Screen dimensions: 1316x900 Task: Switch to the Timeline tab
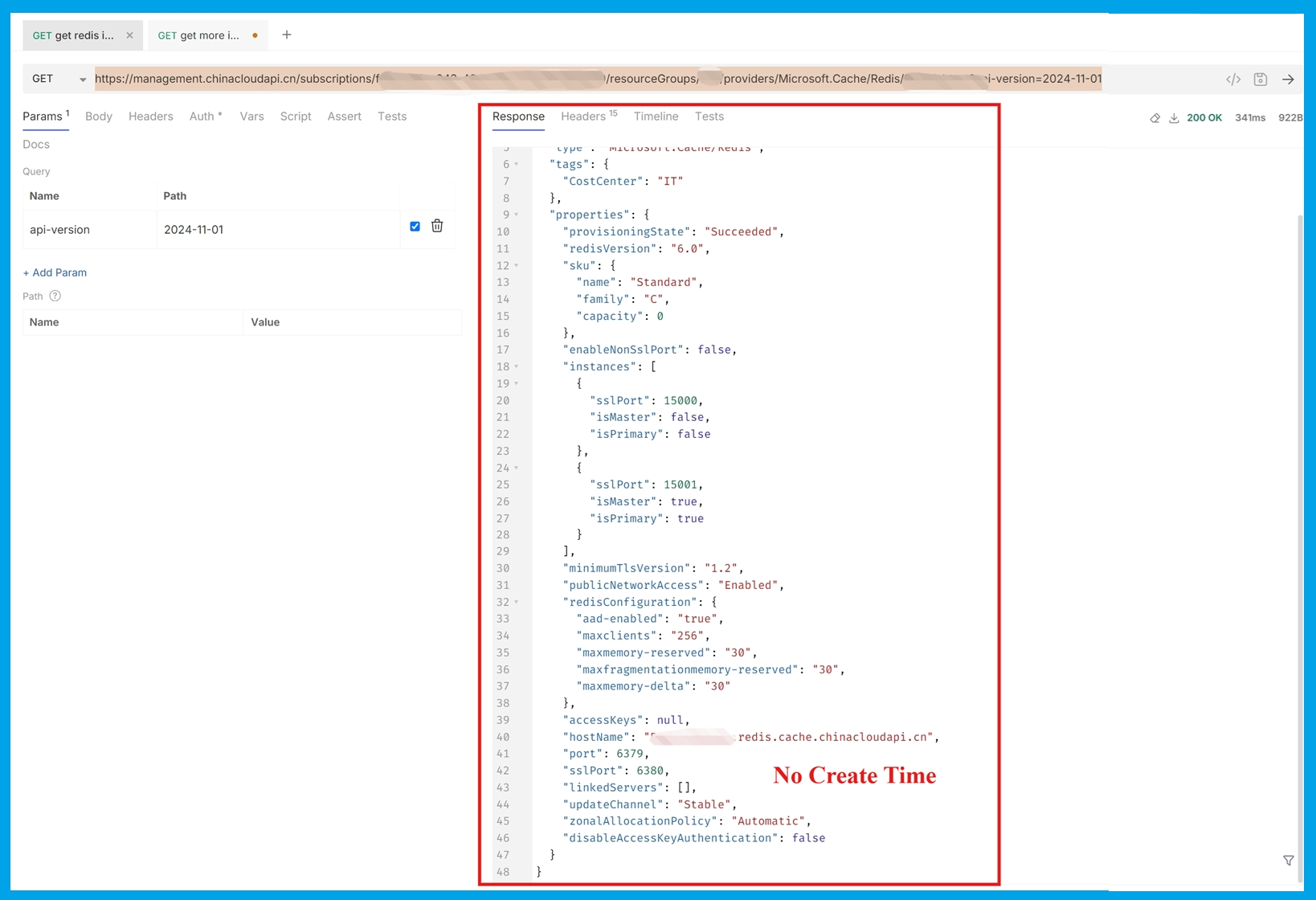pos(656,117)
